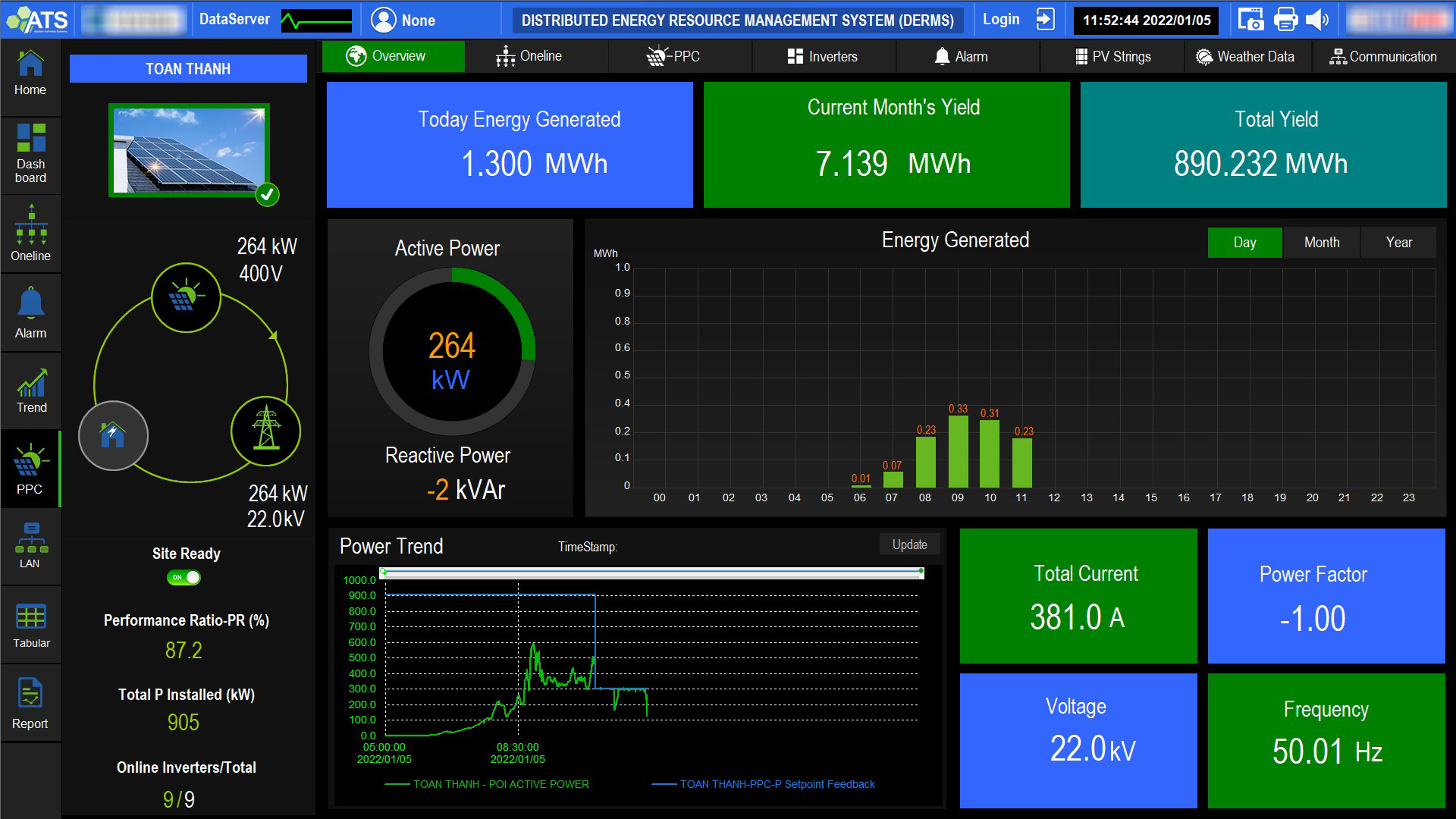Image resolution: width=1456 pixels, height=819 pixels.
Task: Click the Power Trend time range slider
Action: (x=653, y=573)
